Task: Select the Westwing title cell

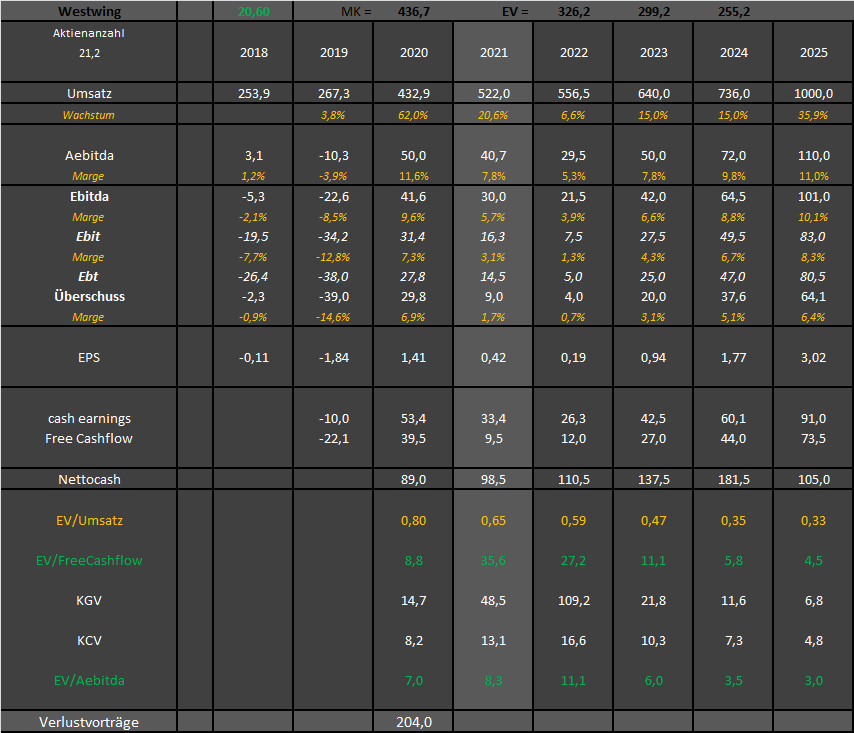Action: (89, 11)
